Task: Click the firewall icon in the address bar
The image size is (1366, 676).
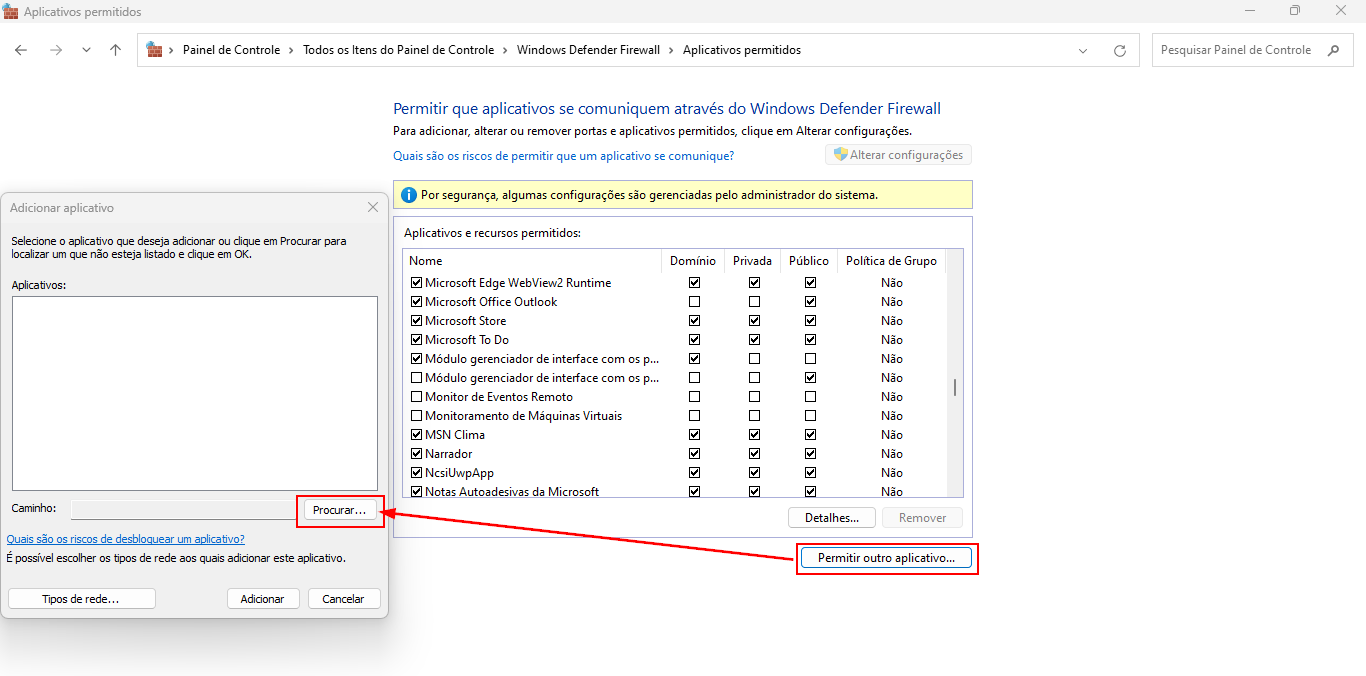Action: pyautogui.click(x=155, y=49)
